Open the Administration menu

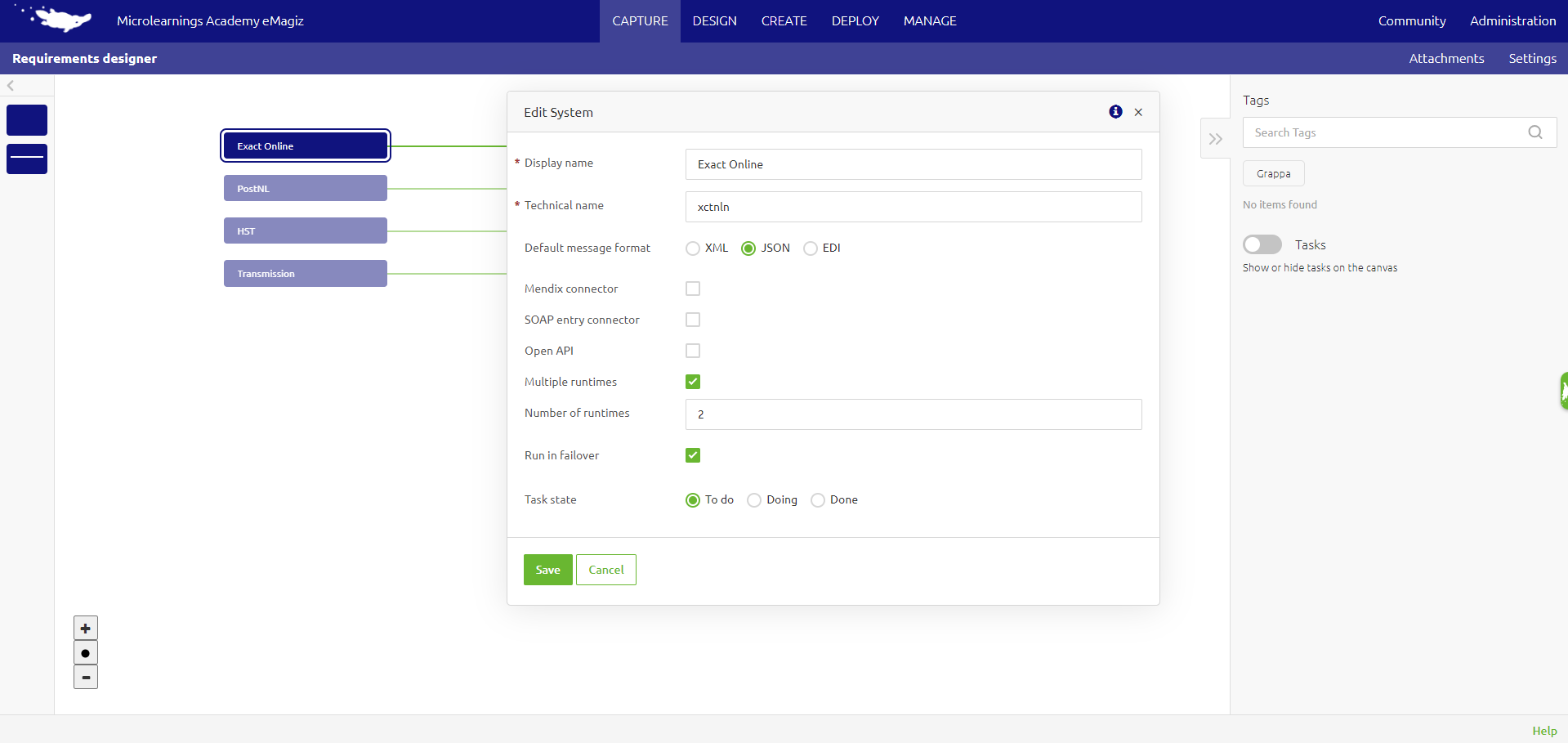(1512, 20)
